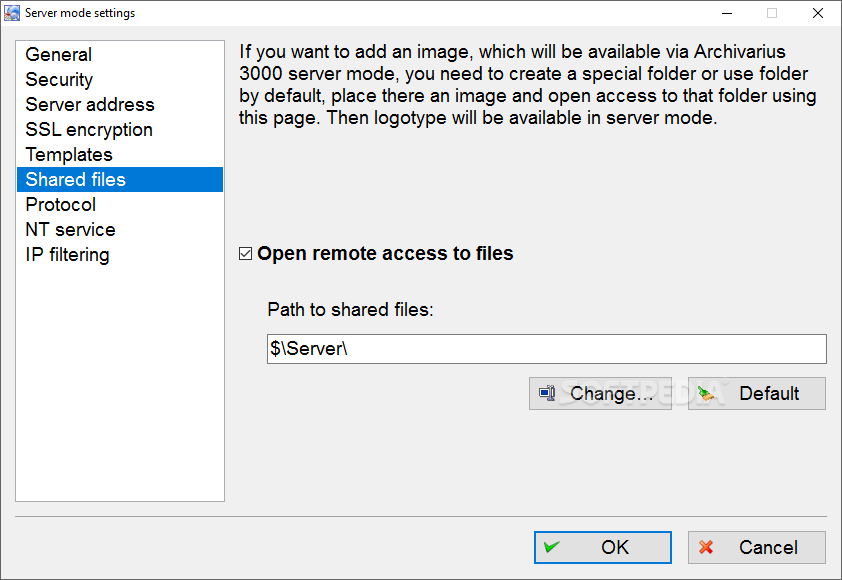Screen dimensions: 842x580
Task: Select Security in the sidebar list
Action: pos(59,80)
